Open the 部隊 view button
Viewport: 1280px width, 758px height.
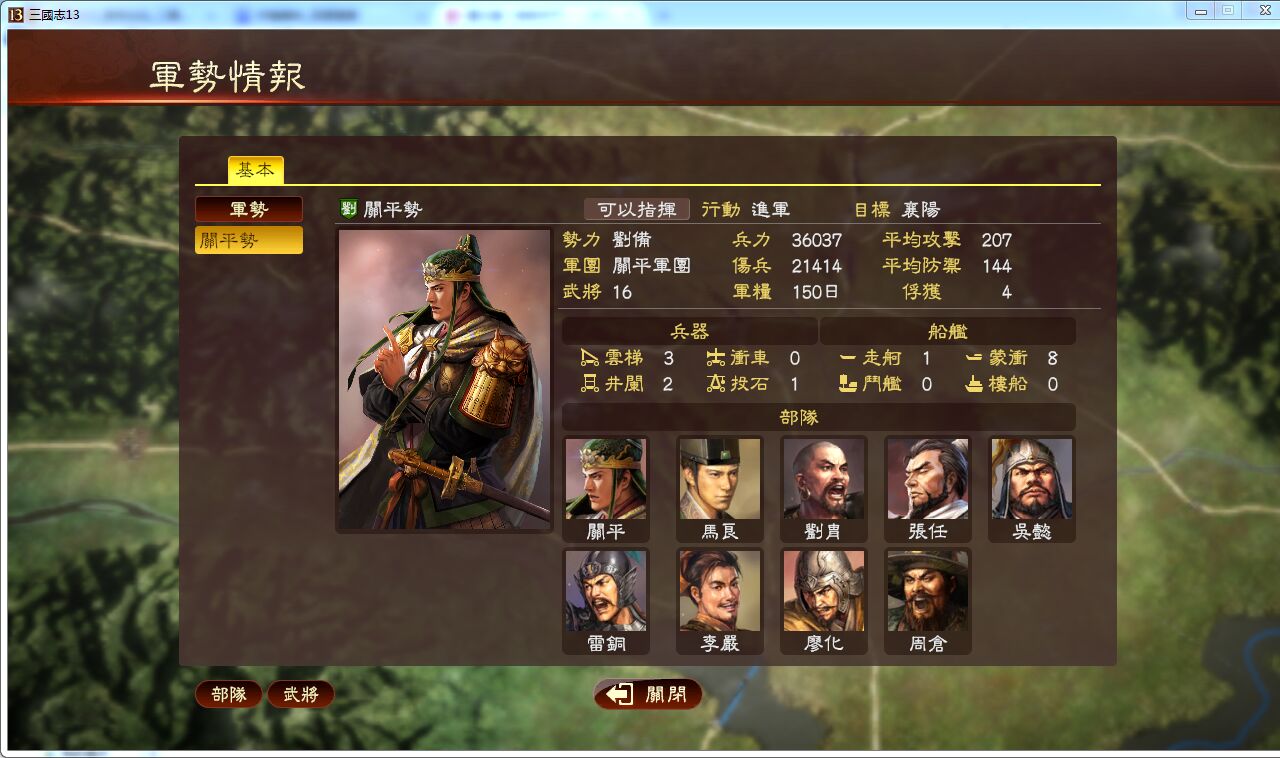click(229, 694)
